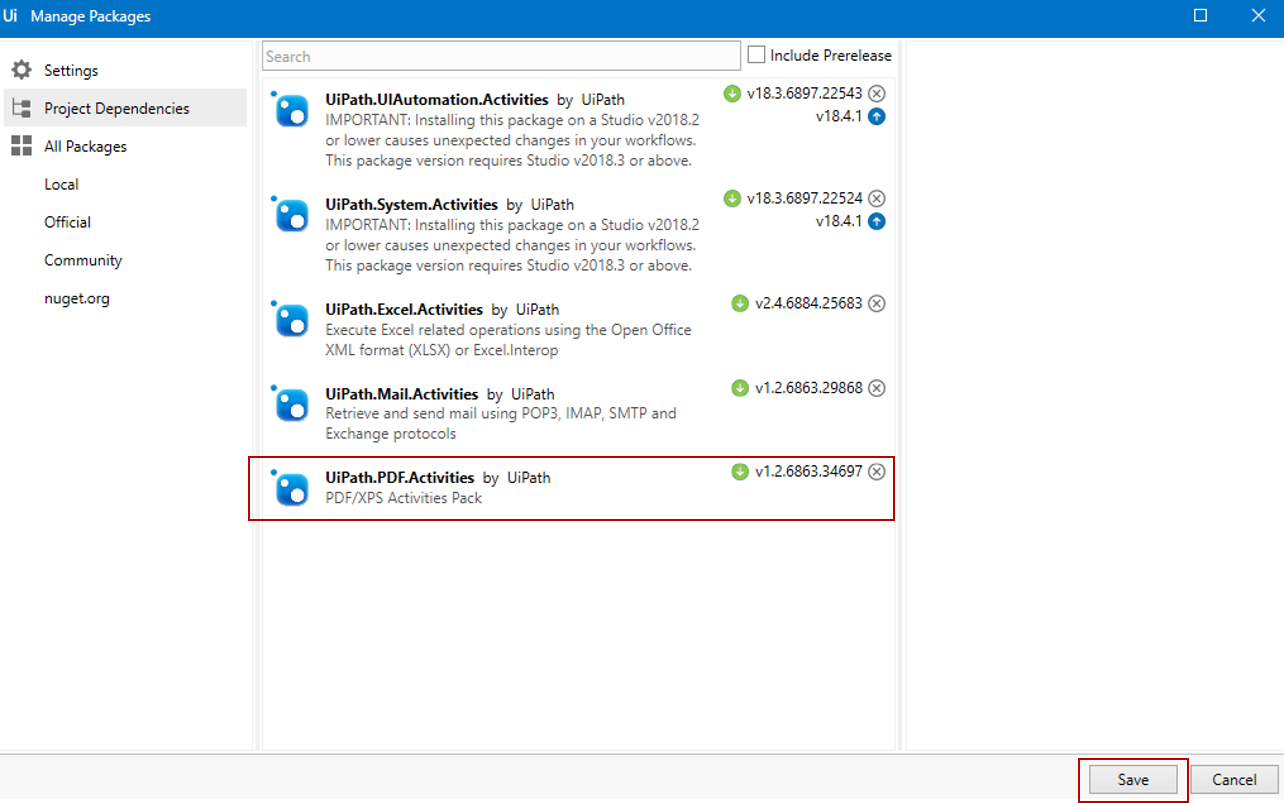Select the UiPath.Mail.Activities package name
The height and width of the screenshot is (803, 1284).
click(402, 394)
